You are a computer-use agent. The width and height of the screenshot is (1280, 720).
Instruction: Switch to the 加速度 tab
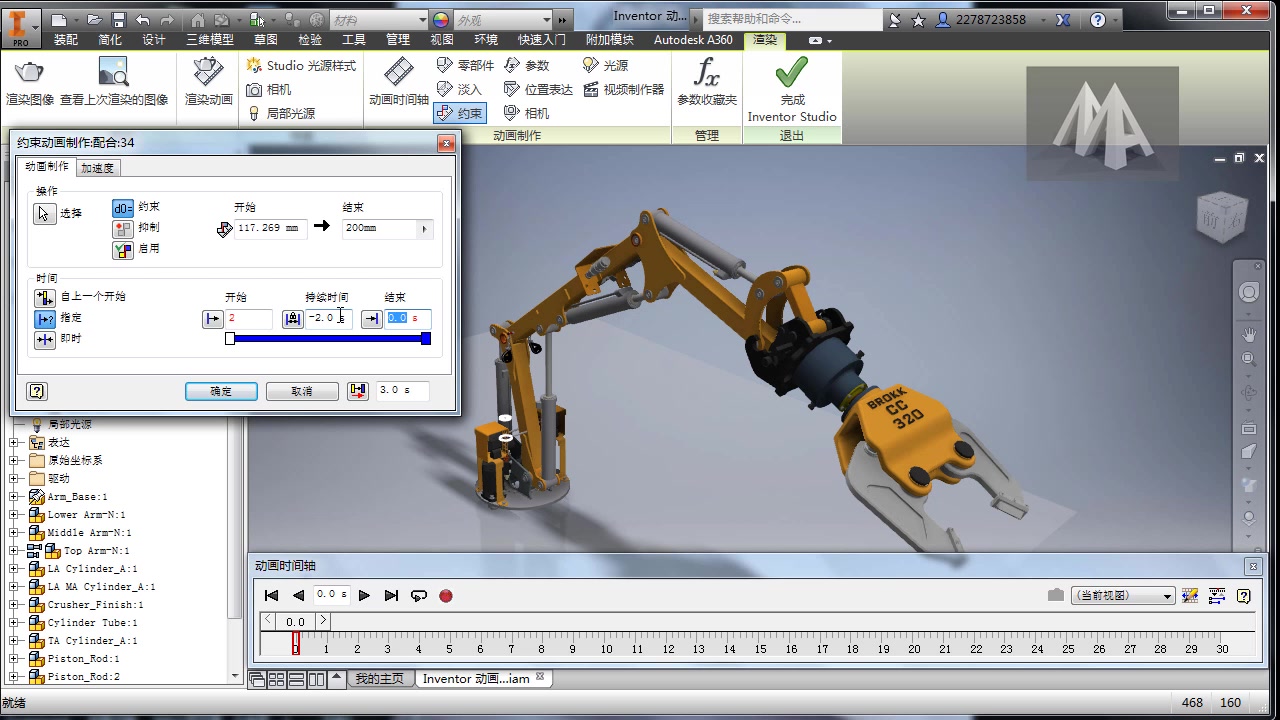[98, 168]
